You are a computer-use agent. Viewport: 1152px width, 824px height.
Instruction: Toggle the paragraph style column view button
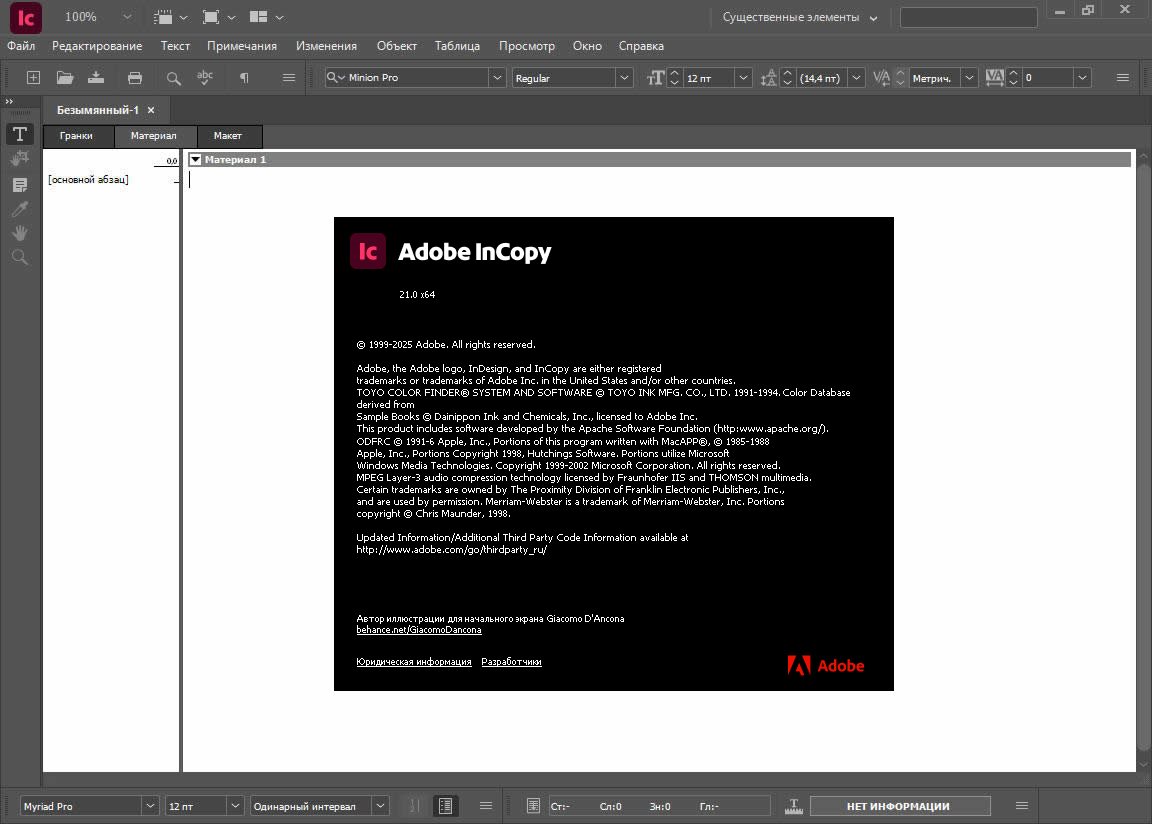coord(446,806)
